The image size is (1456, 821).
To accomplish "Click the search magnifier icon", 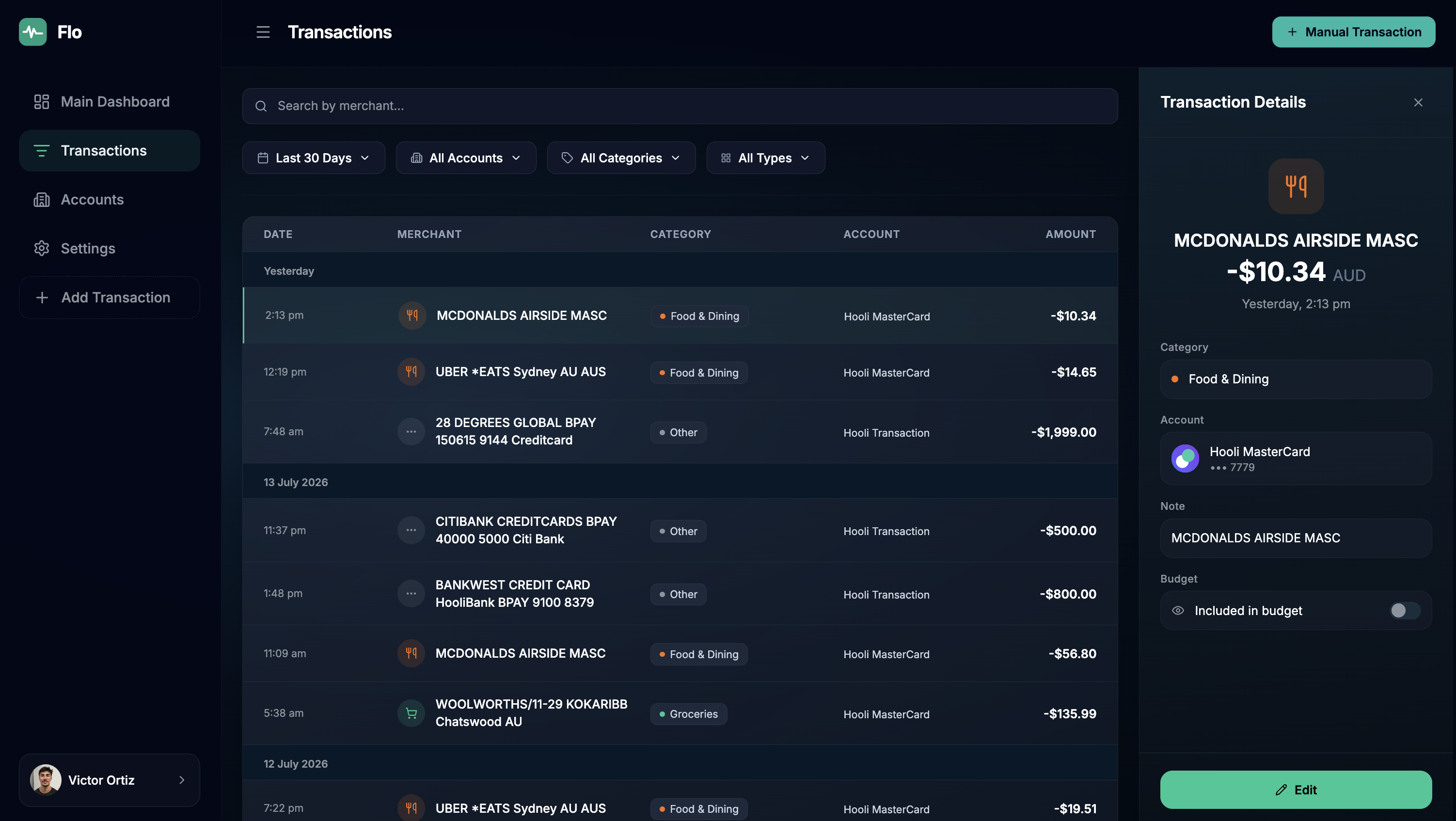I will 261,106.
